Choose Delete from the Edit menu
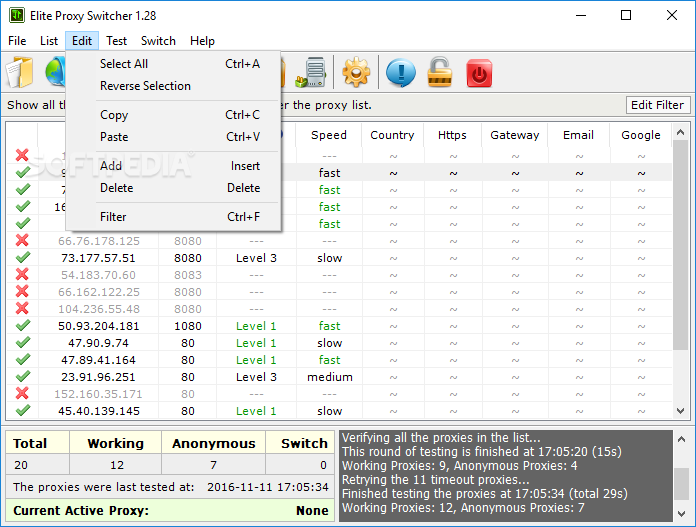Viewport: 696px width, 527px height. (x=173, y=188)
